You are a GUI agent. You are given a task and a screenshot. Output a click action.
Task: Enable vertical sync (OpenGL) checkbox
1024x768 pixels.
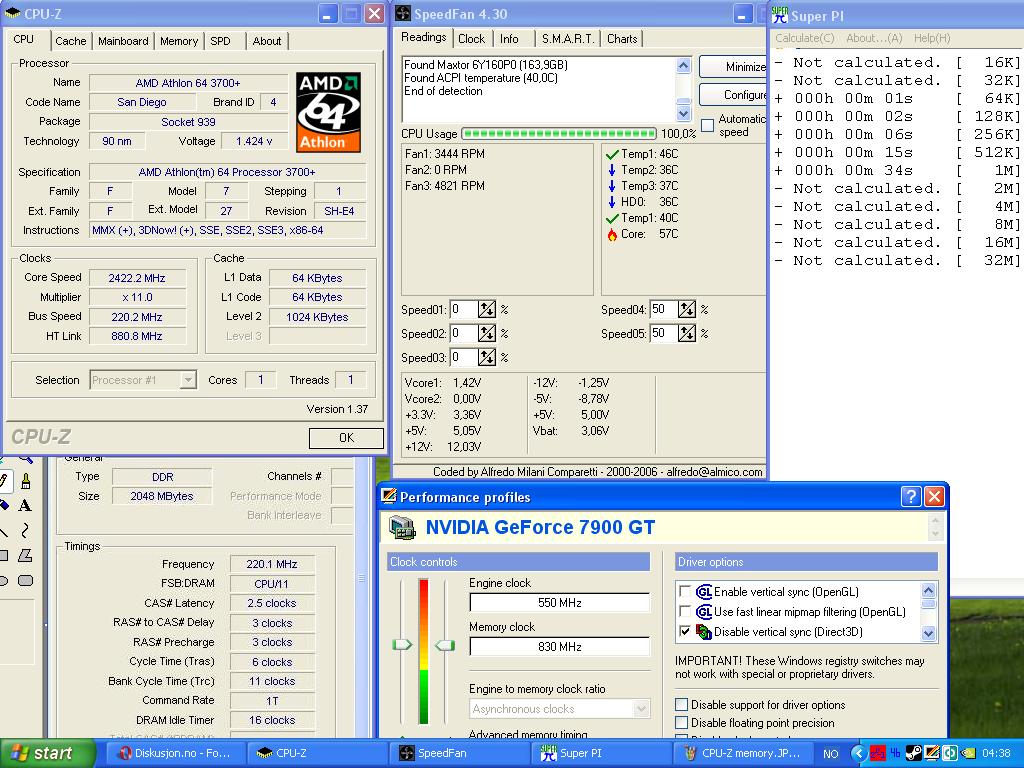[684, 592]
